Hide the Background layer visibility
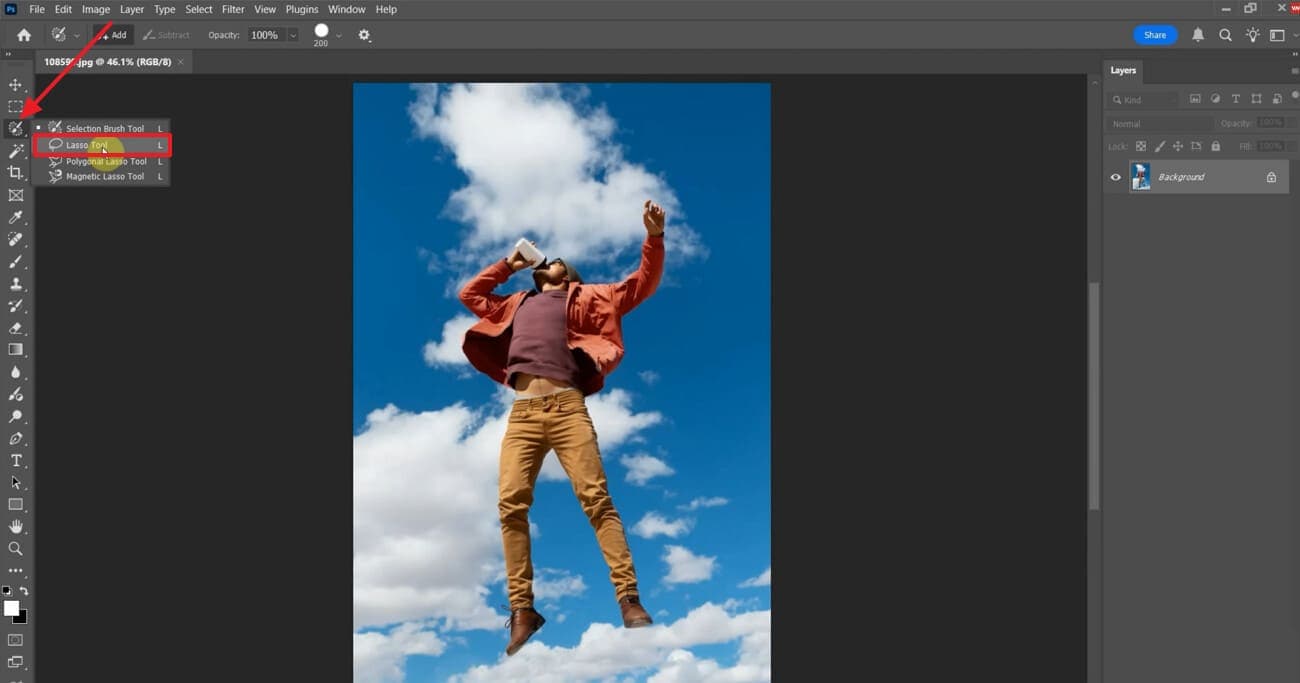 pos(1114,177)
